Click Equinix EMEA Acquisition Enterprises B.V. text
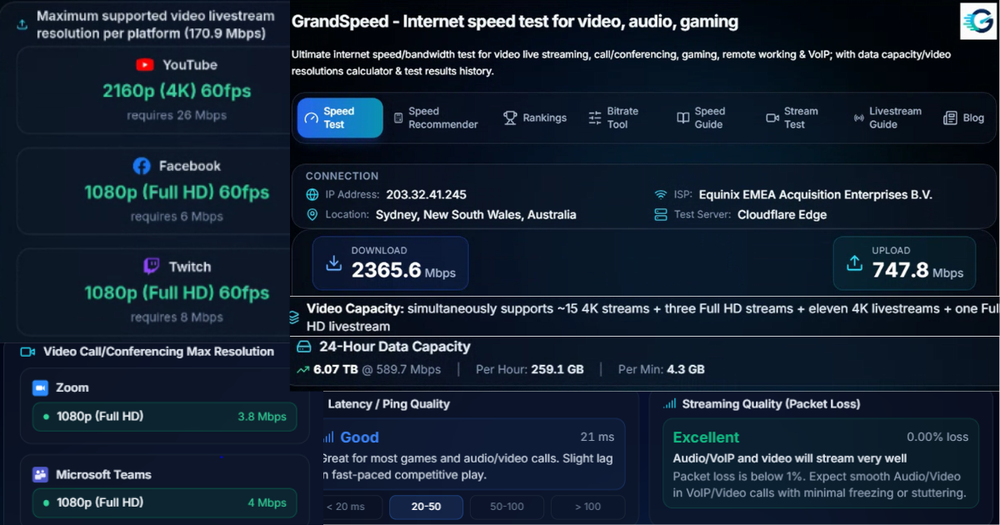This screenshot has height=525, width=1000. 816,195
